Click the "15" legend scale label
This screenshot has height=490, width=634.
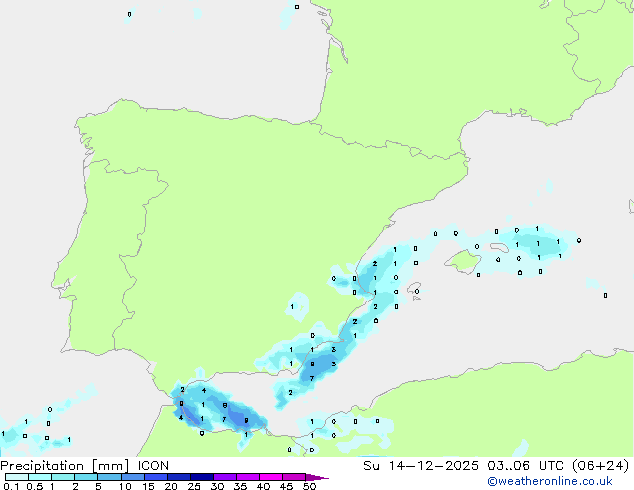tap(148, 486)
